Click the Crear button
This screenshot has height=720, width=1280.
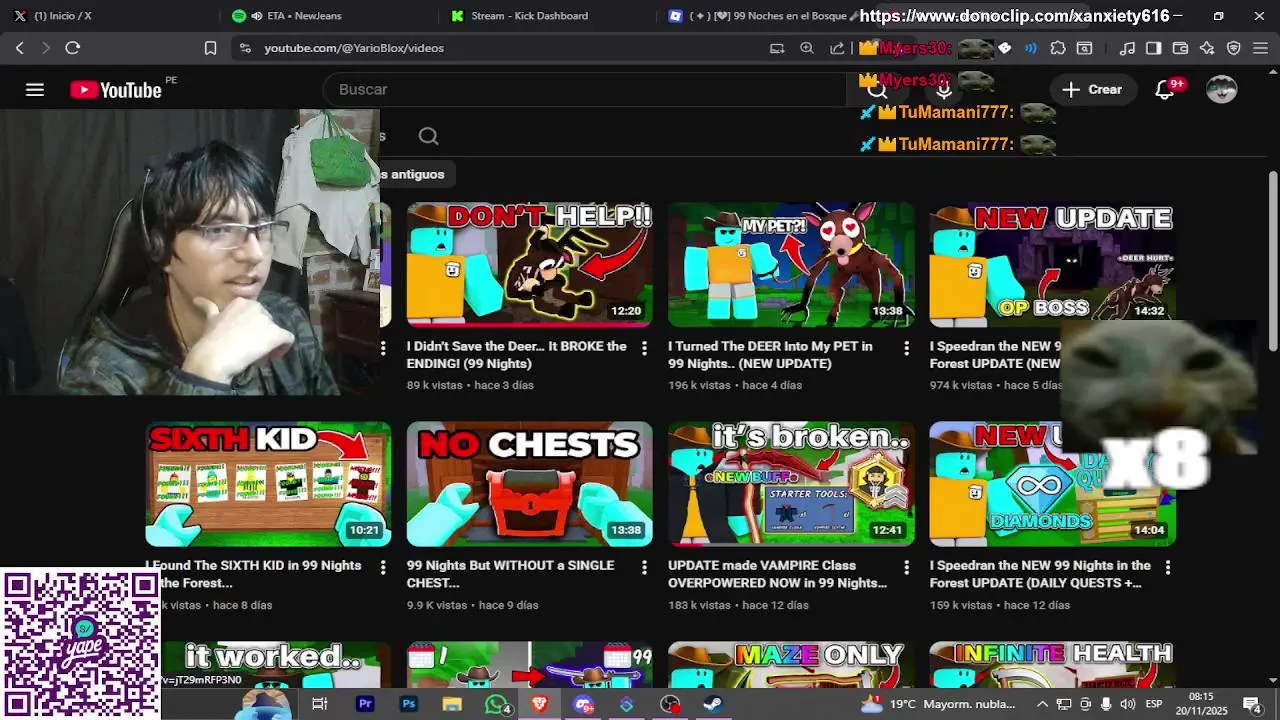click(x=1092, y=89)
